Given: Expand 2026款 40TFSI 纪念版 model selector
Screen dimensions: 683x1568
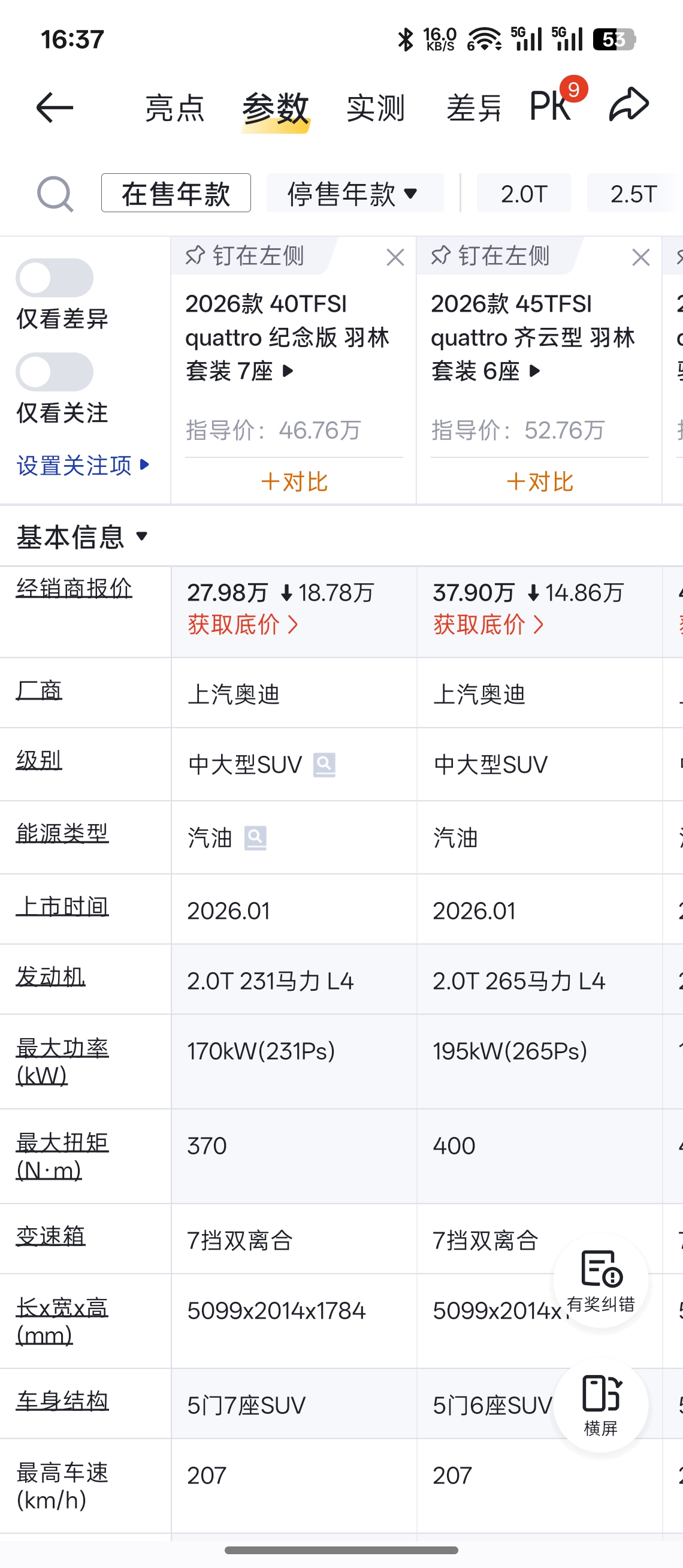Looking at the screenshot, I should tap(287, 337).
